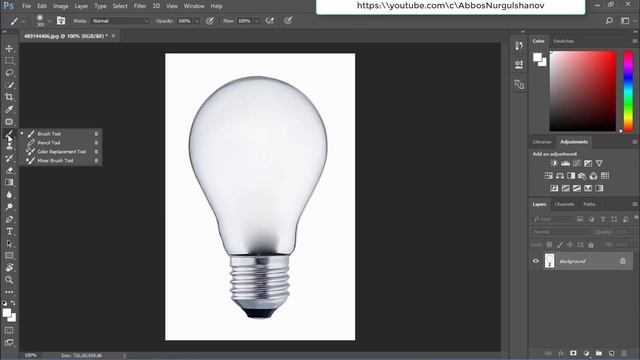The height and width of the screenshot is (360, 640).
Task: Select the Blur tool
Action: click(x=9, y=195)
